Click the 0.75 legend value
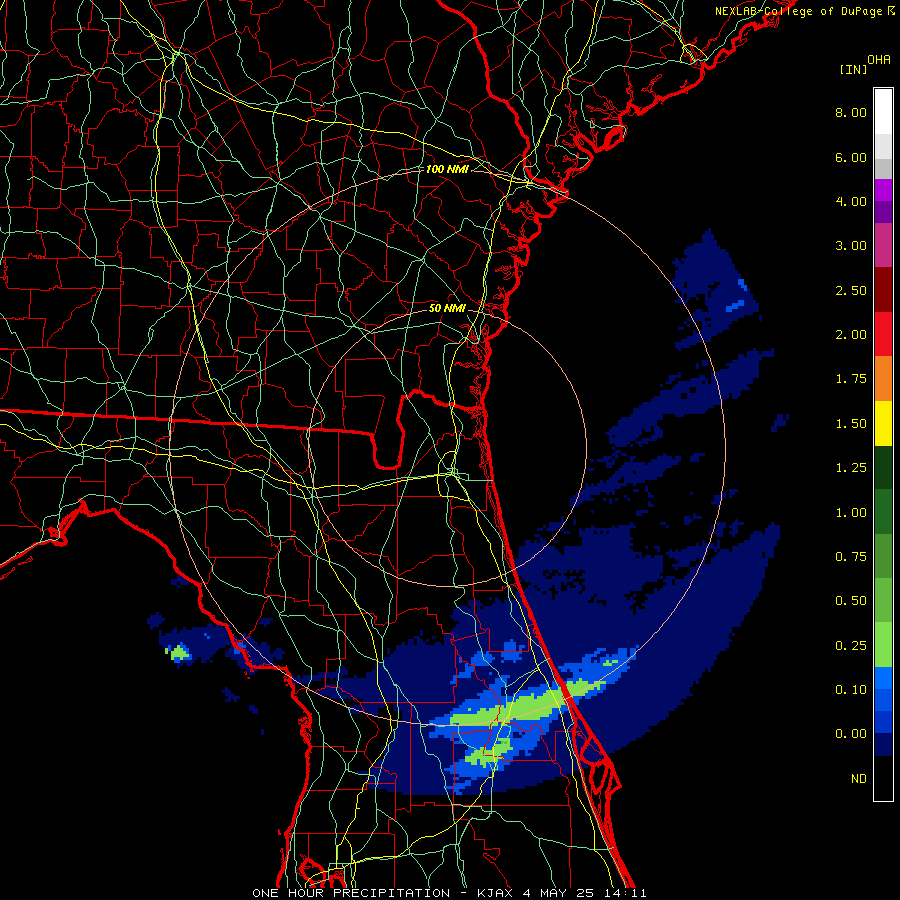This screenshot has width=900, height=900. (x=851, y=557)
